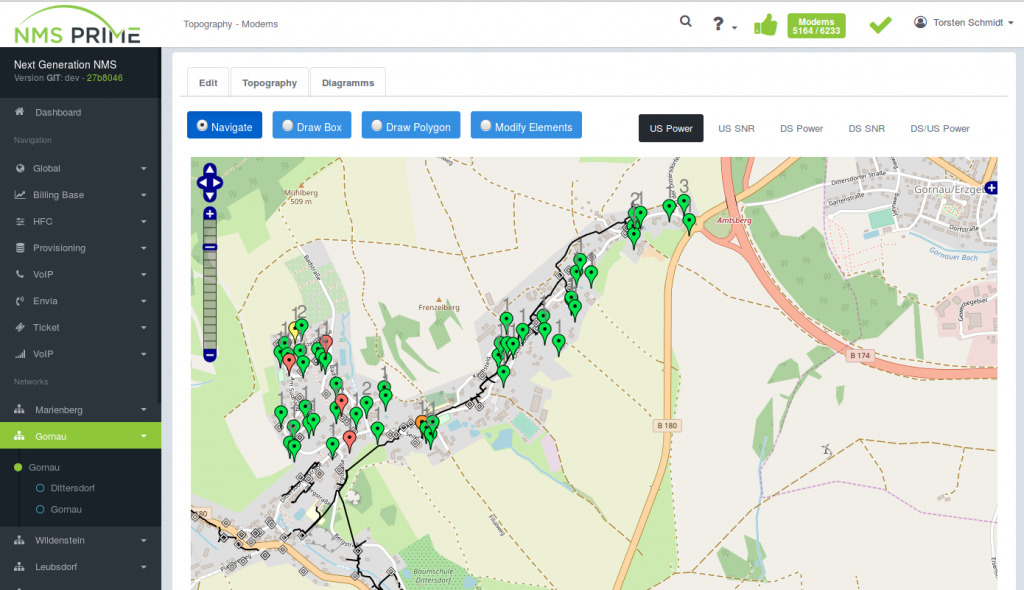Select the DS SNR view
The height and width of the screenshot is (590, 1024).
pyautogui.click(x=867, y=128)
